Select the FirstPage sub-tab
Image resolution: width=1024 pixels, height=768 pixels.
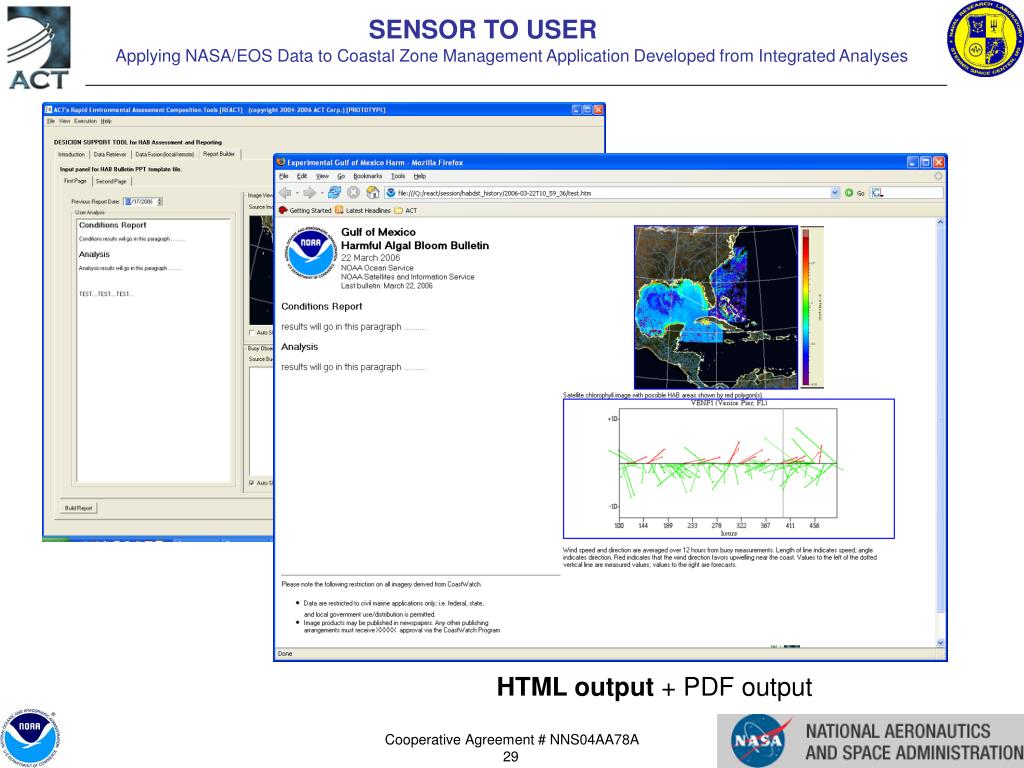(75, 181)
